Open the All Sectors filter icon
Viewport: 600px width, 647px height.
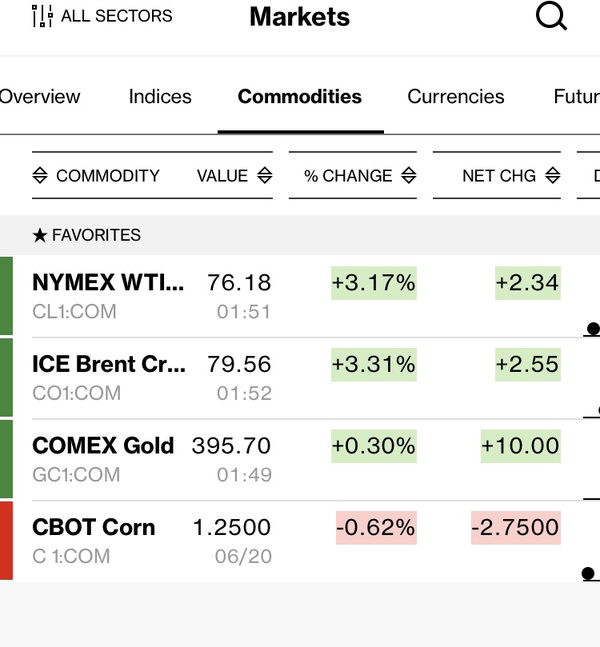pyautogui.click(x=42, y=16)
